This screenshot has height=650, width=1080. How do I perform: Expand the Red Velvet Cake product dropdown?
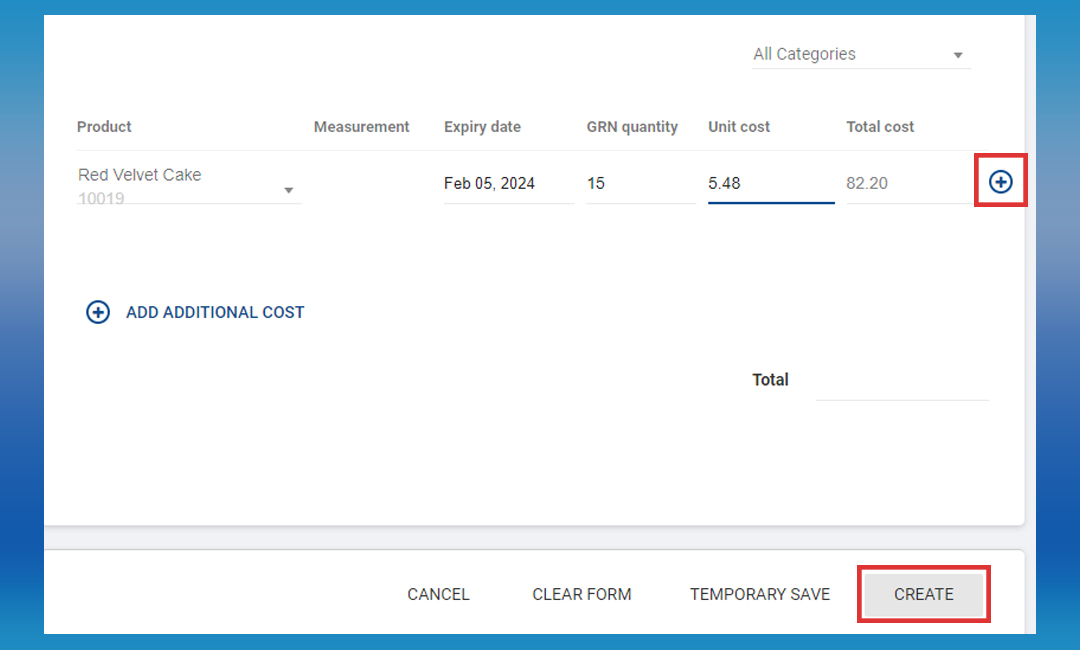click(288, 190)
